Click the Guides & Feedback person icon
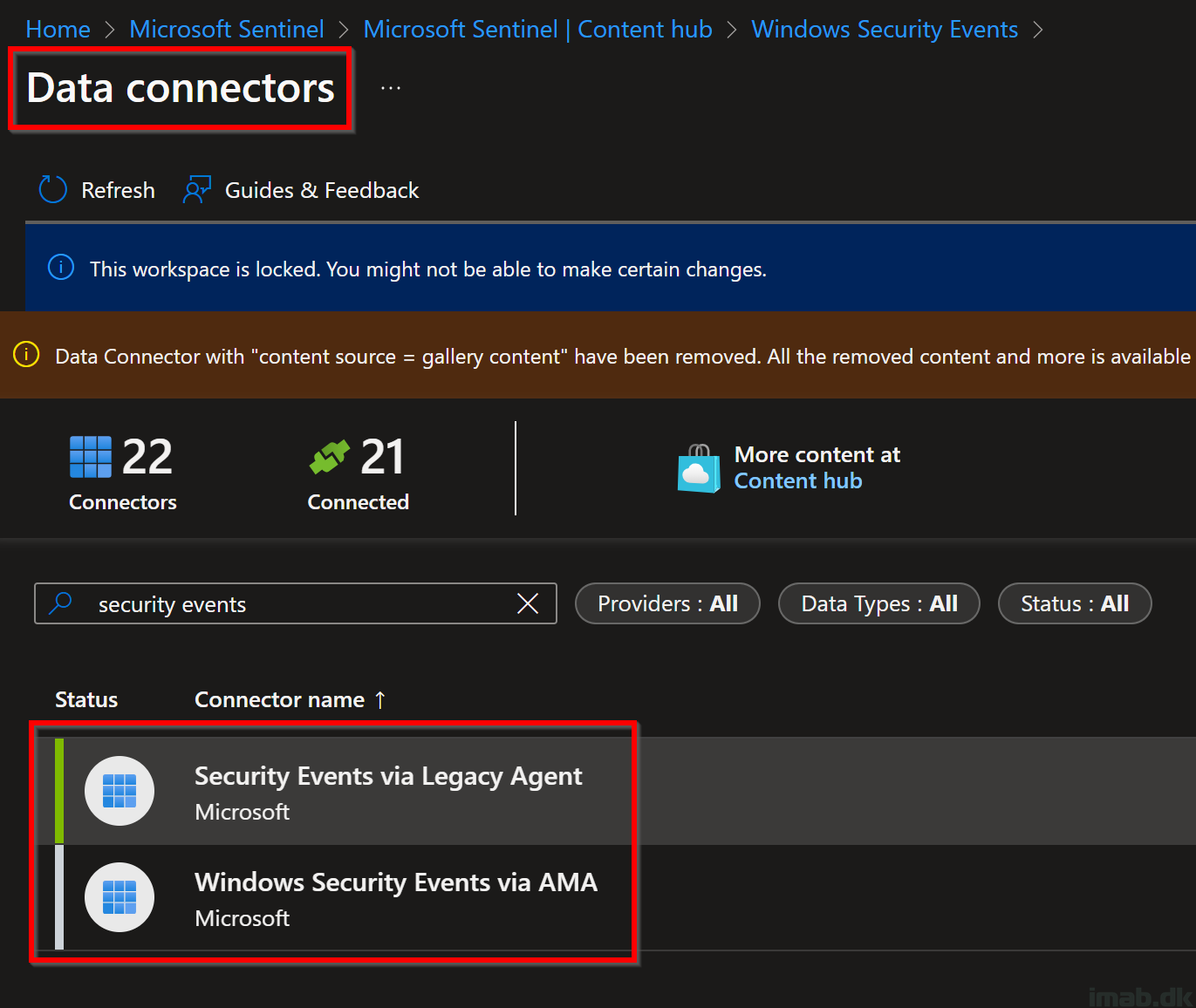 pyautogui.click(x=197, y=189)
